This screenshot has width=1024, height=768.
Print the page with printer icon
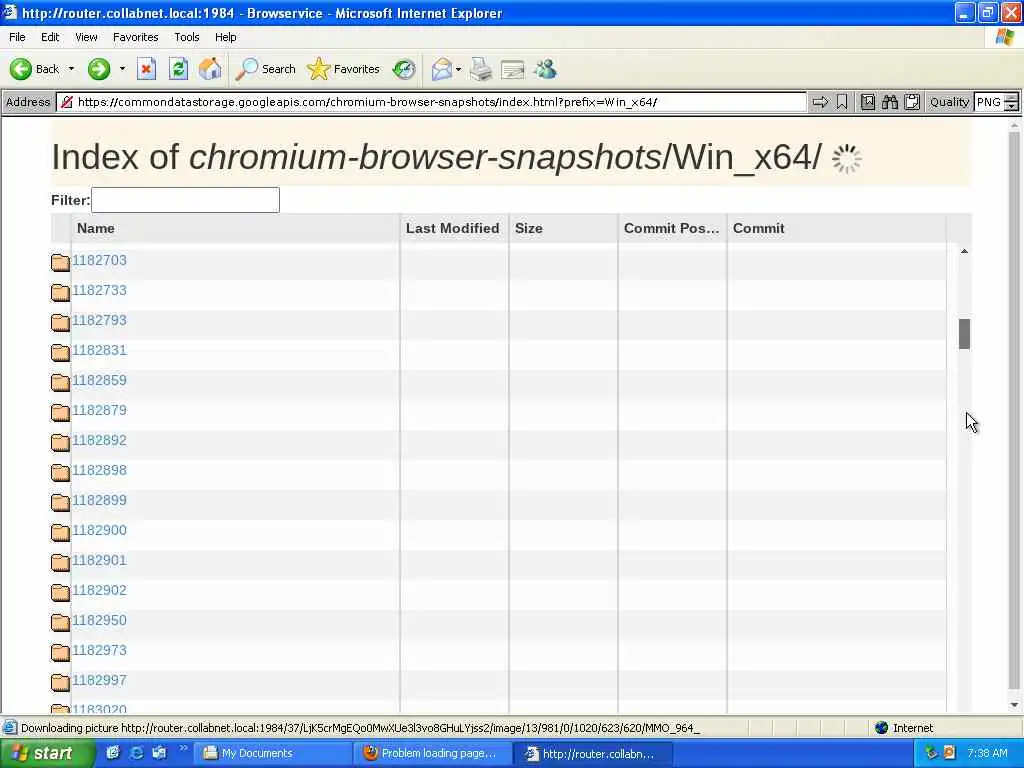(x=481, y=69)
